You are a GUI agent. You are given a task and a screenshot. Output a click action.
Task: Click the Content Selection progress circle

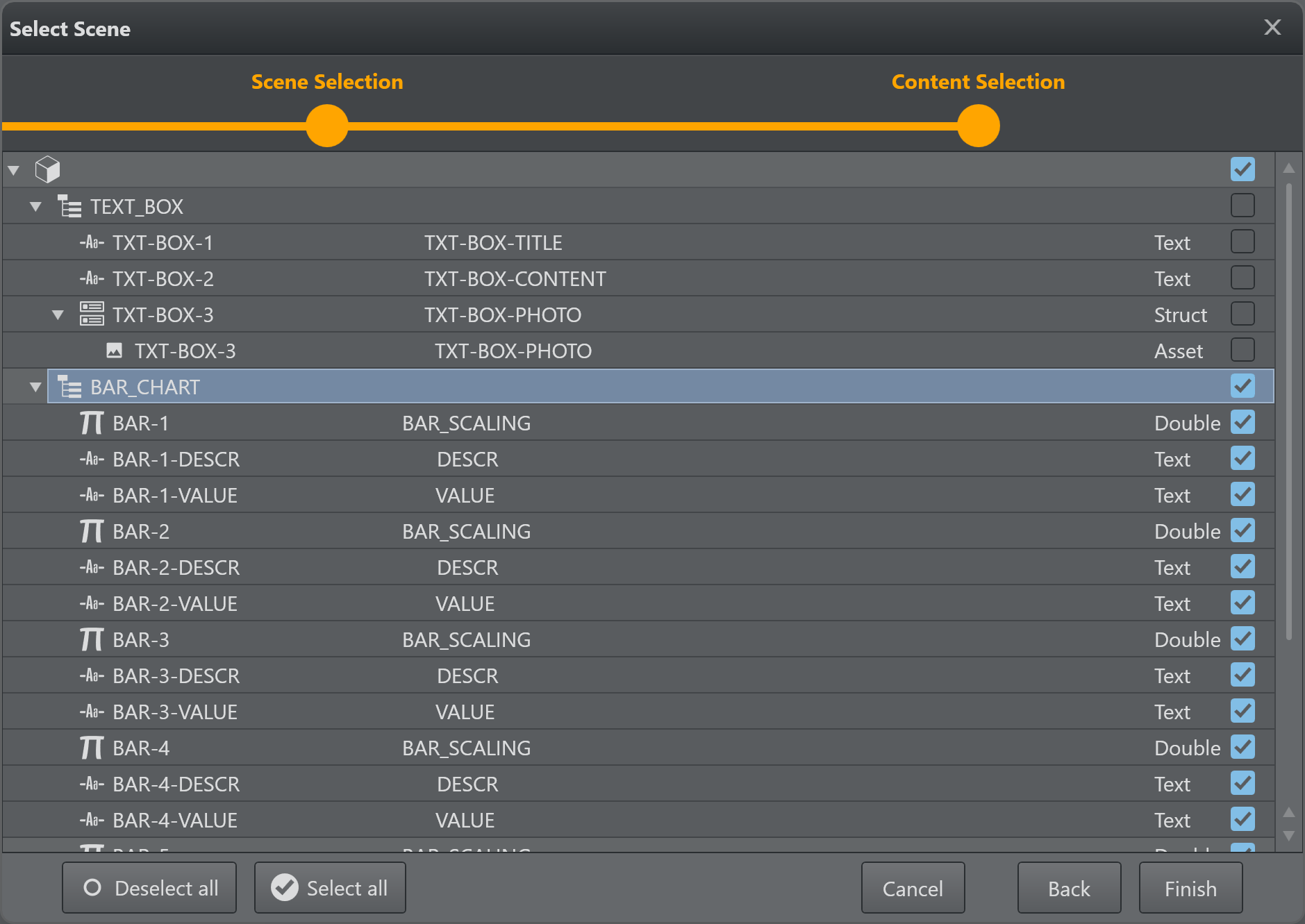[x=977, y=126]
